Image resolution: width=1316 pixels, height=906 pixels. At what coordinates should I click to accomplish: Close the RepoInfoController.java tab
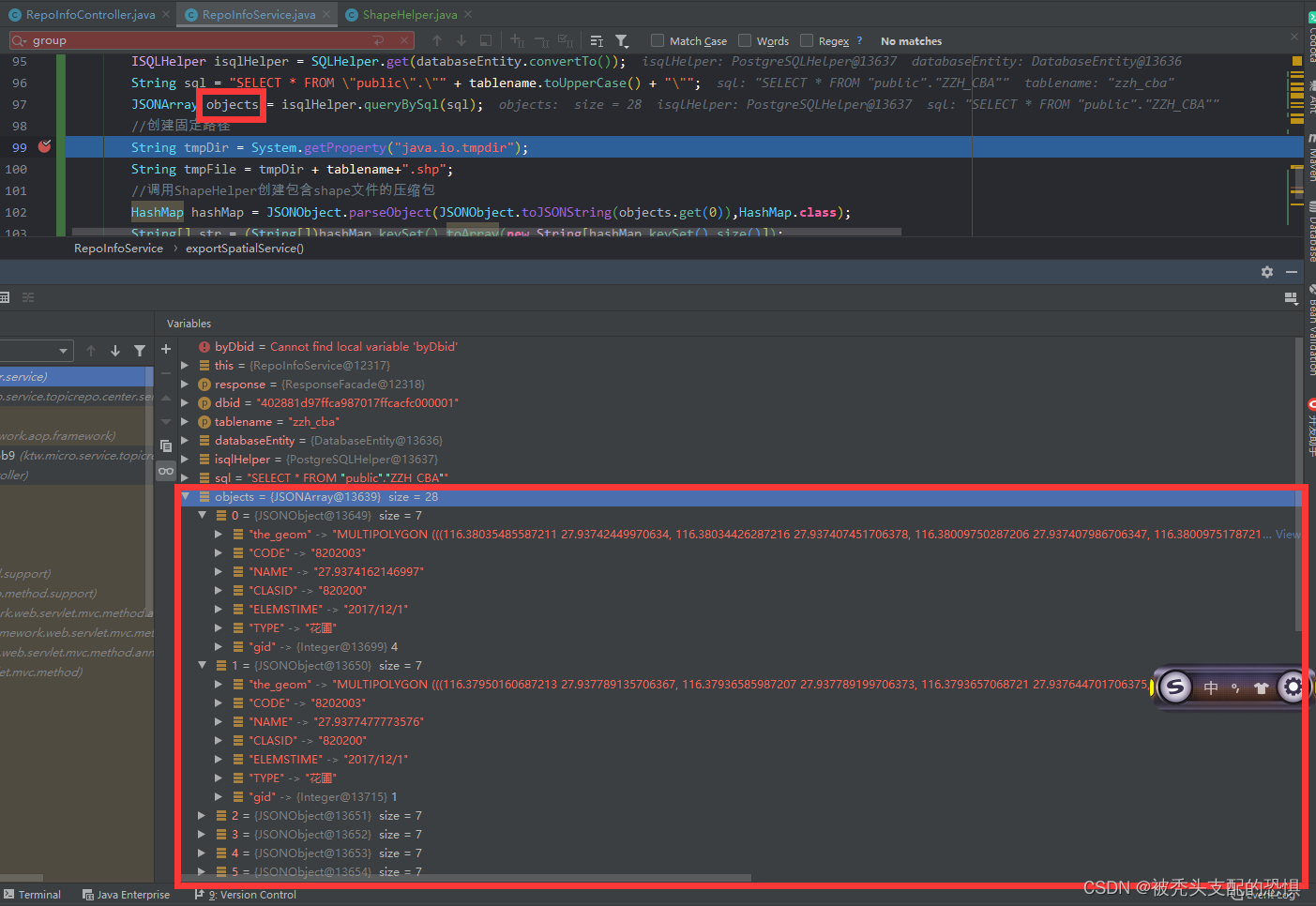(166, 14)
